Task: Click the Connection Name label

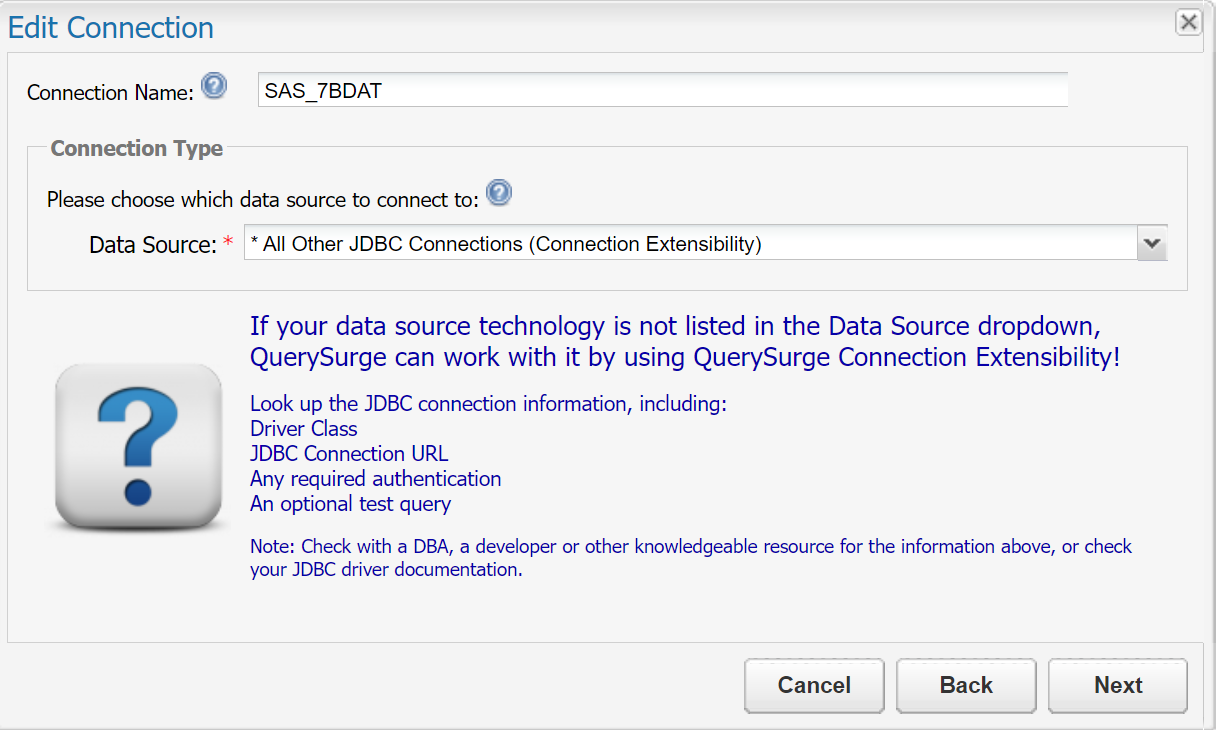Action: pos(110,93)
